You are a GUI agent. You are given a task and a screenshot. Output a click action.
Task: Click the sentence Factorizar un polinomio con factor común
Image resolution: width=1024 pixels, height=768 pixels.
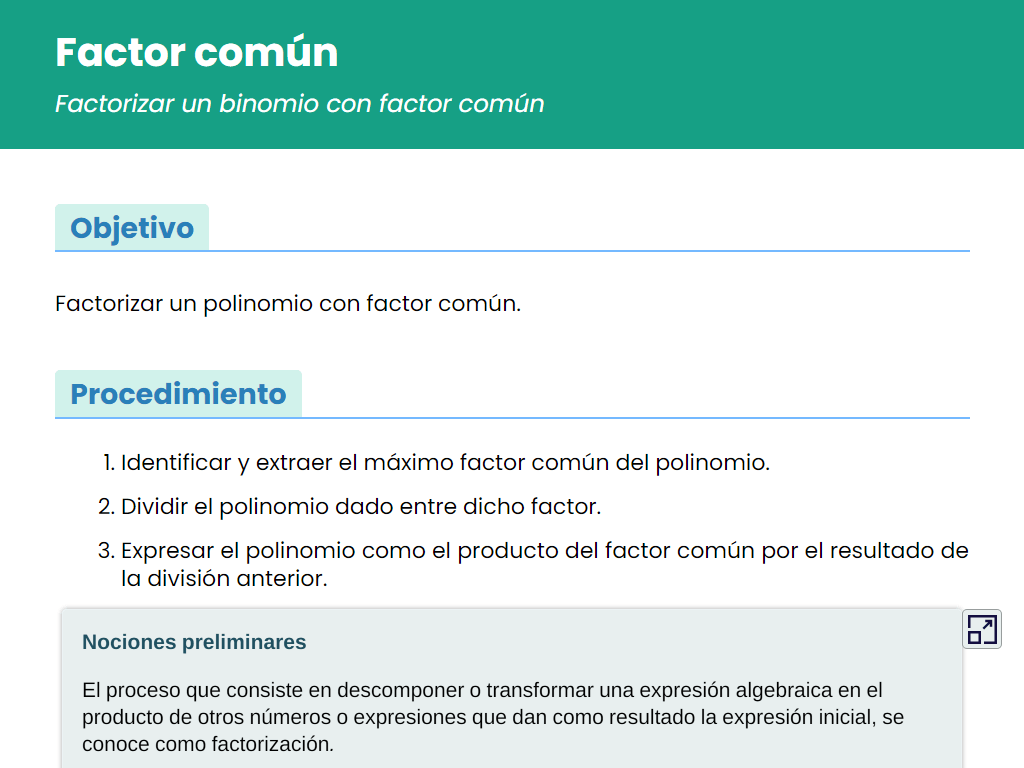[x=288, y=304]
